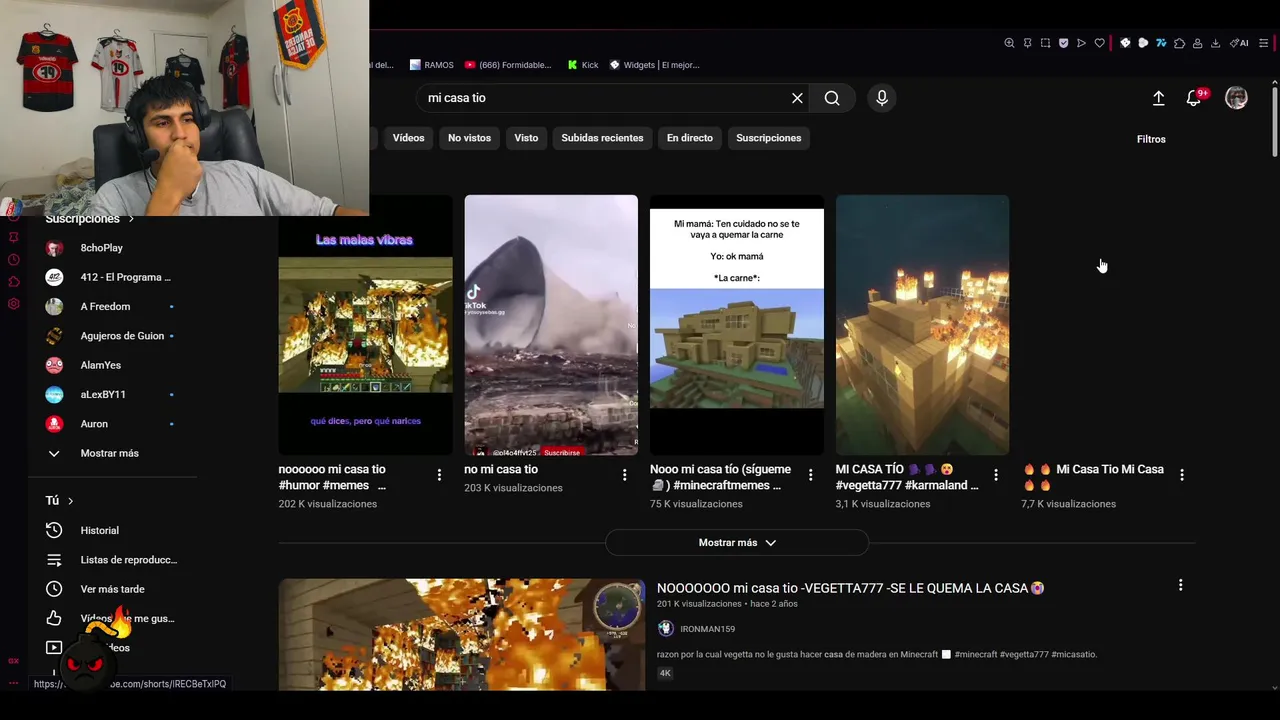Select the Suscripciones filter chip
The height and width of the screenshot is (720, 1280).
tap(768, 138)
